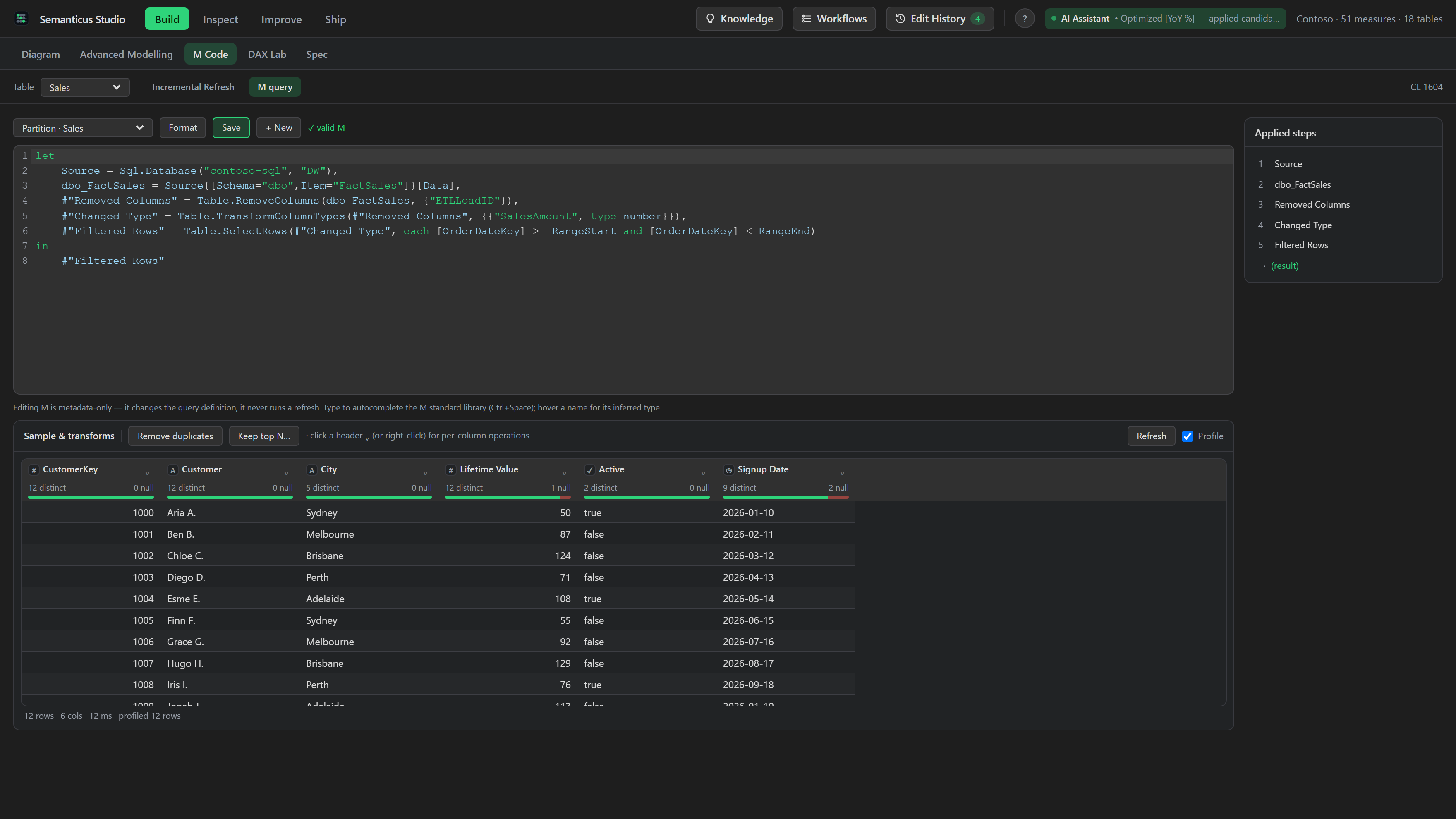1456x819 pixels.
Task: Open the DAX Lab sub-tab
Action: (267, 54)
